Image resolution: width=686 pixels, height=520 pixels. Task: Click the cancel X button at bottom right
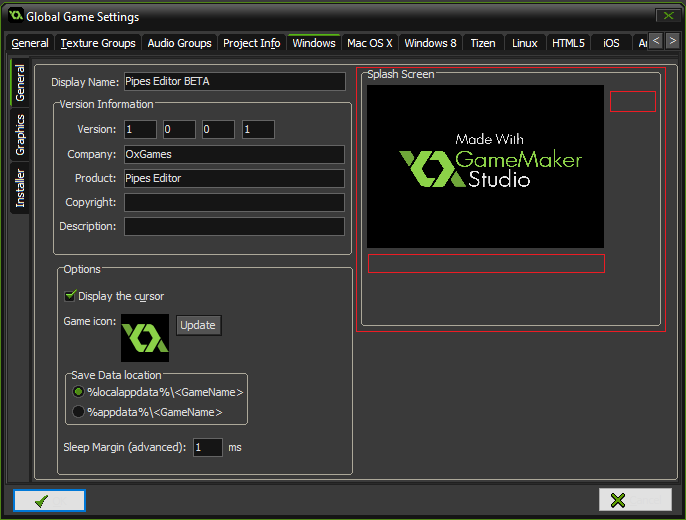(634, 500)
